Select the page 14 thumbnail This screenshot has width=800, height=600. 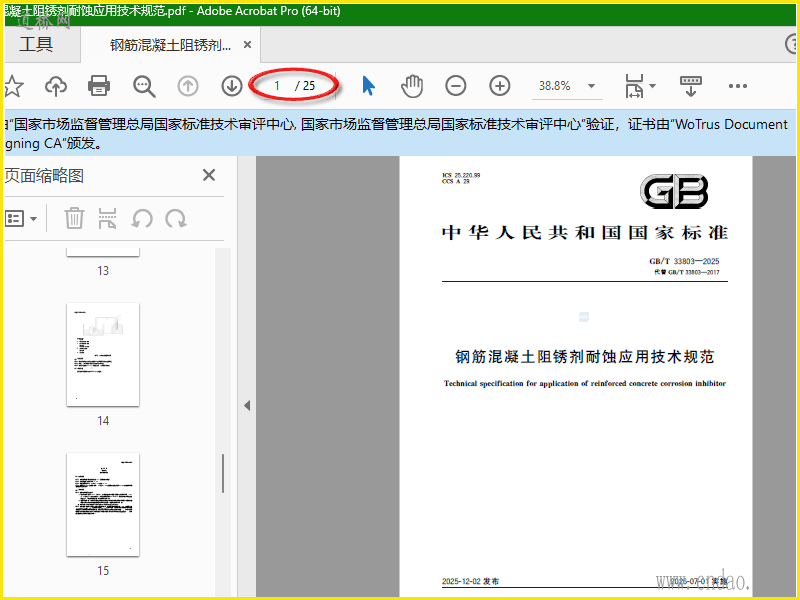coord(103,355)
